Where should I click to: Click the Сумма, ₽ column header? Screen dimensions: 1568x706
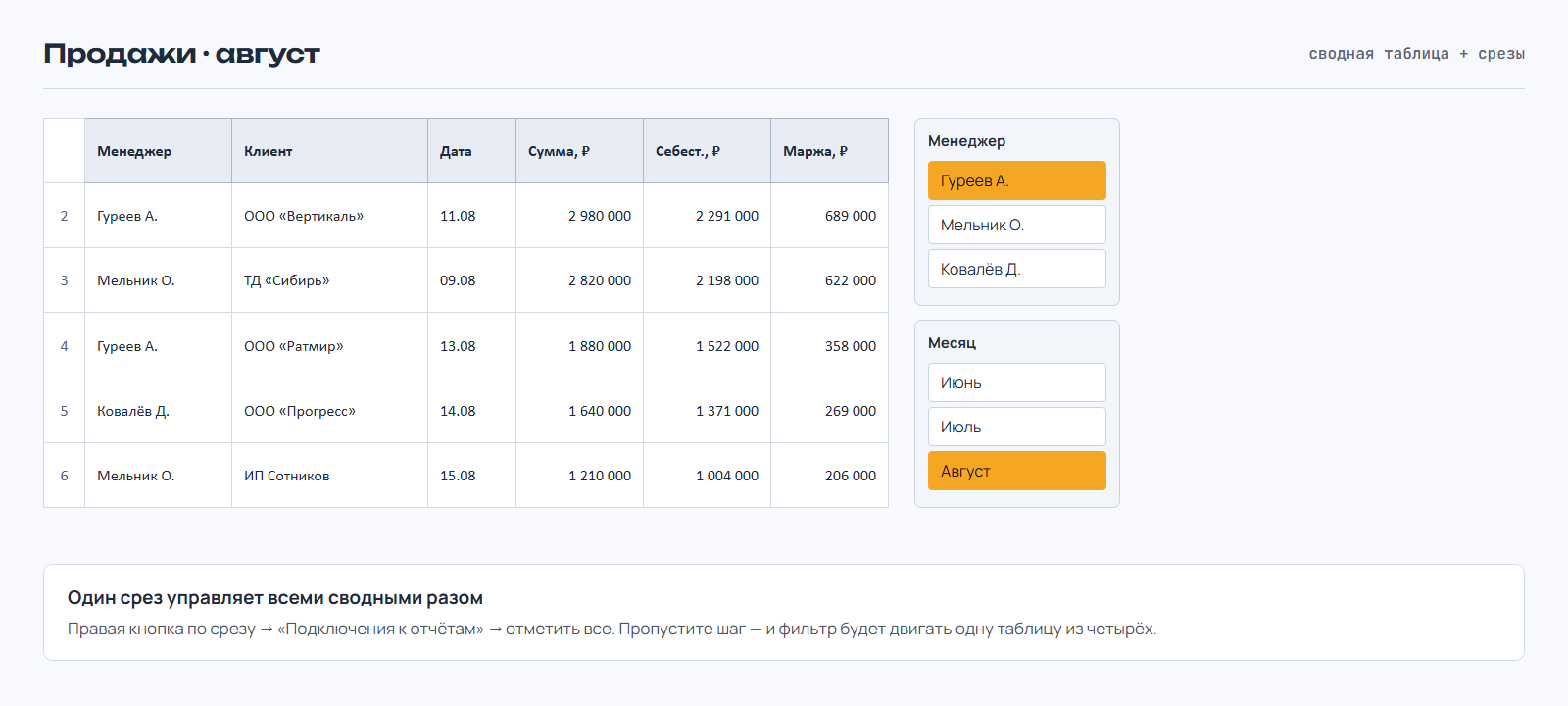580,151
